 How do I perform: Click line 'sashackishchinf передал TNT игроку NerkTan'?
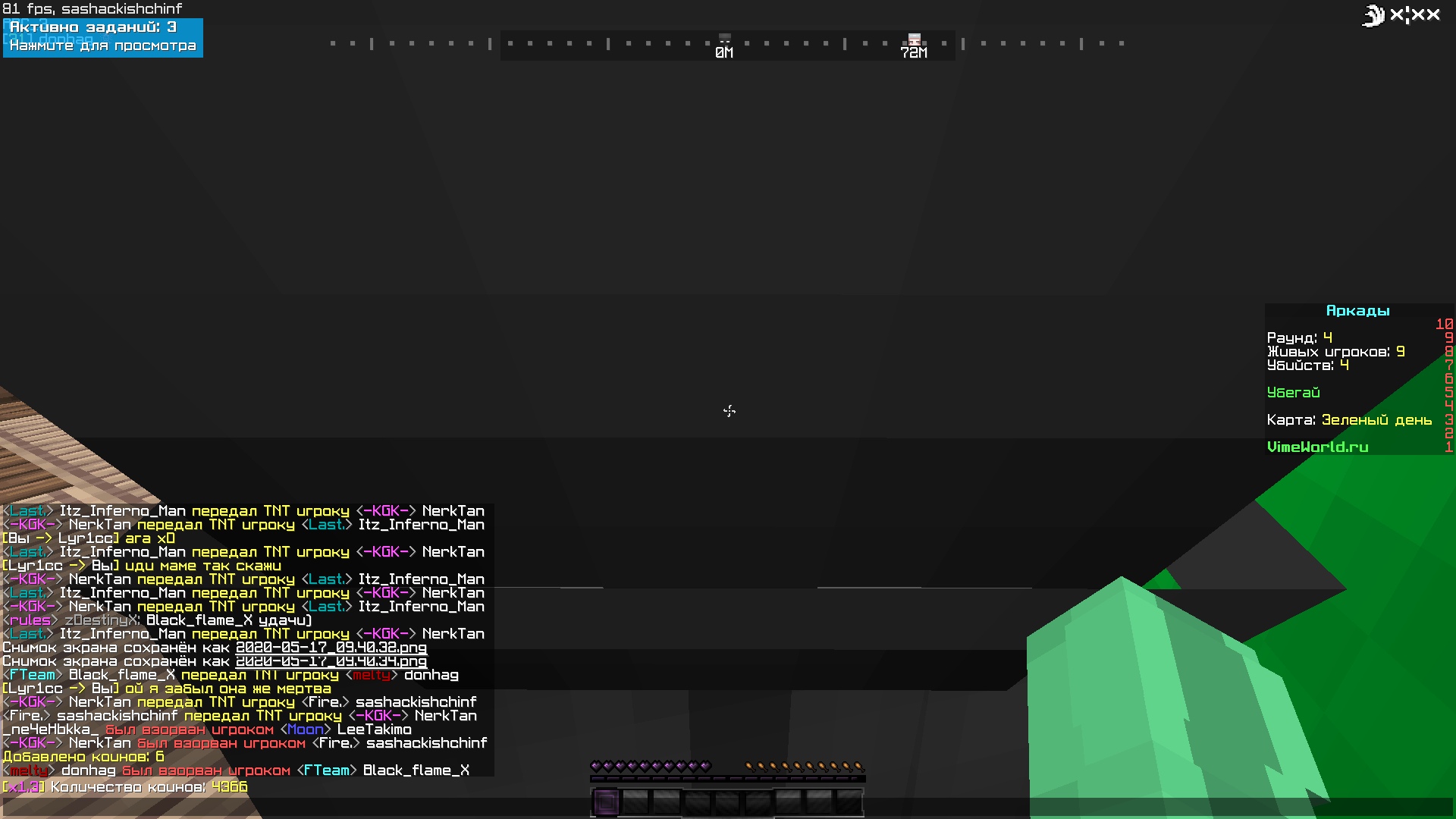point(240,716)
